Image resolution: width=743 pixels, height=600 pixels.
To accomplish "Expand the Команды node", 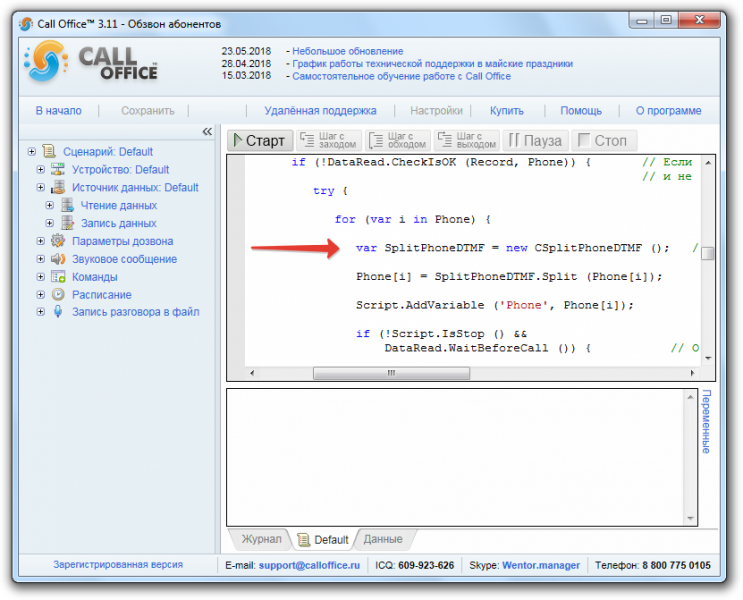I will point(41,277).
